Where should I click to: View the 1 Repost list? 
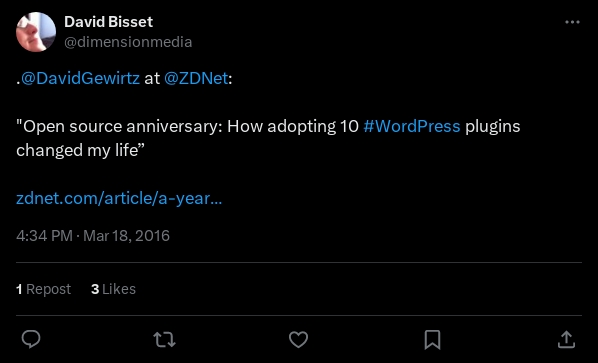tap(43, 289)
